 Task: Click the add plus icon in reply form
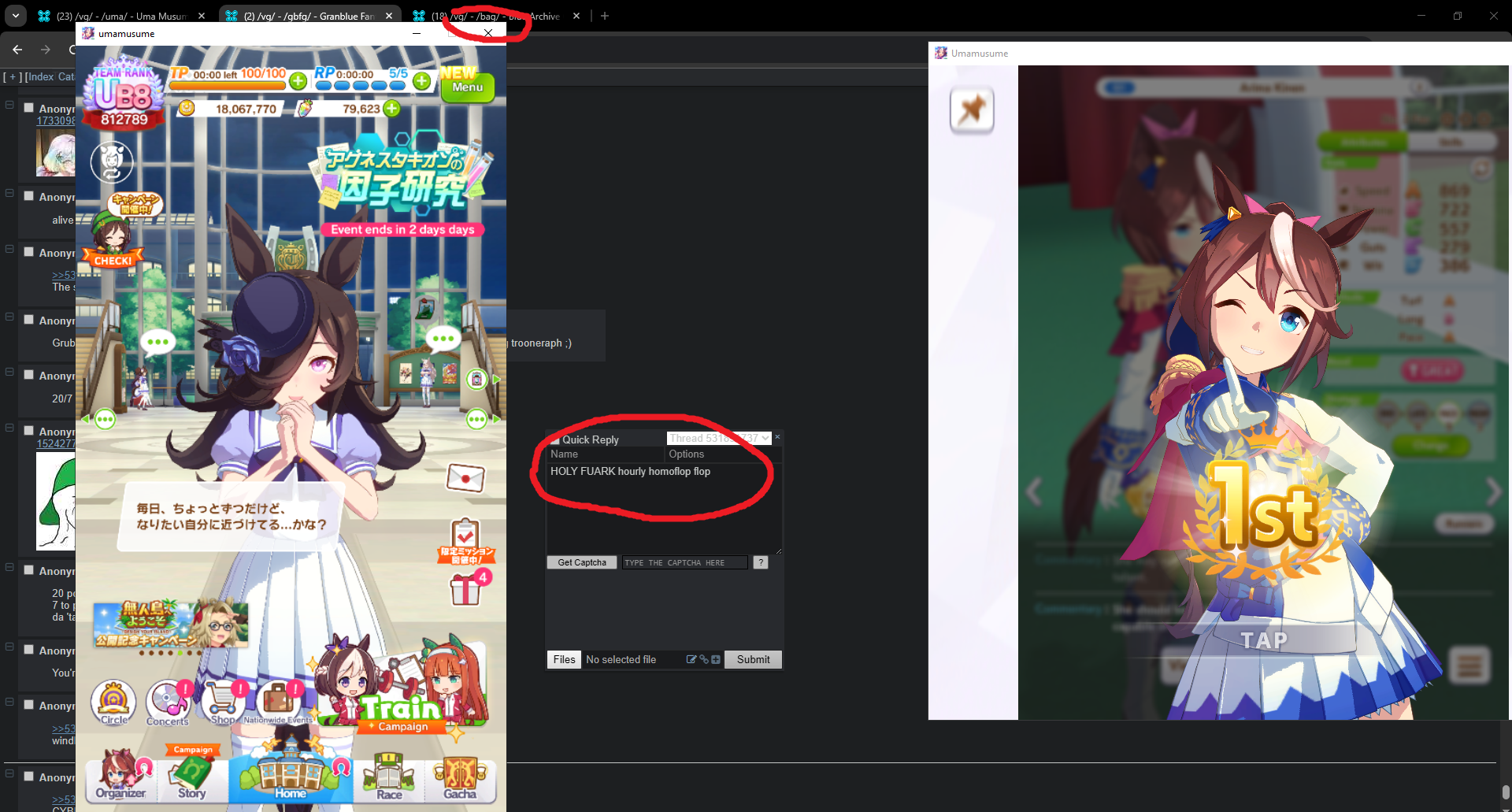716,659
